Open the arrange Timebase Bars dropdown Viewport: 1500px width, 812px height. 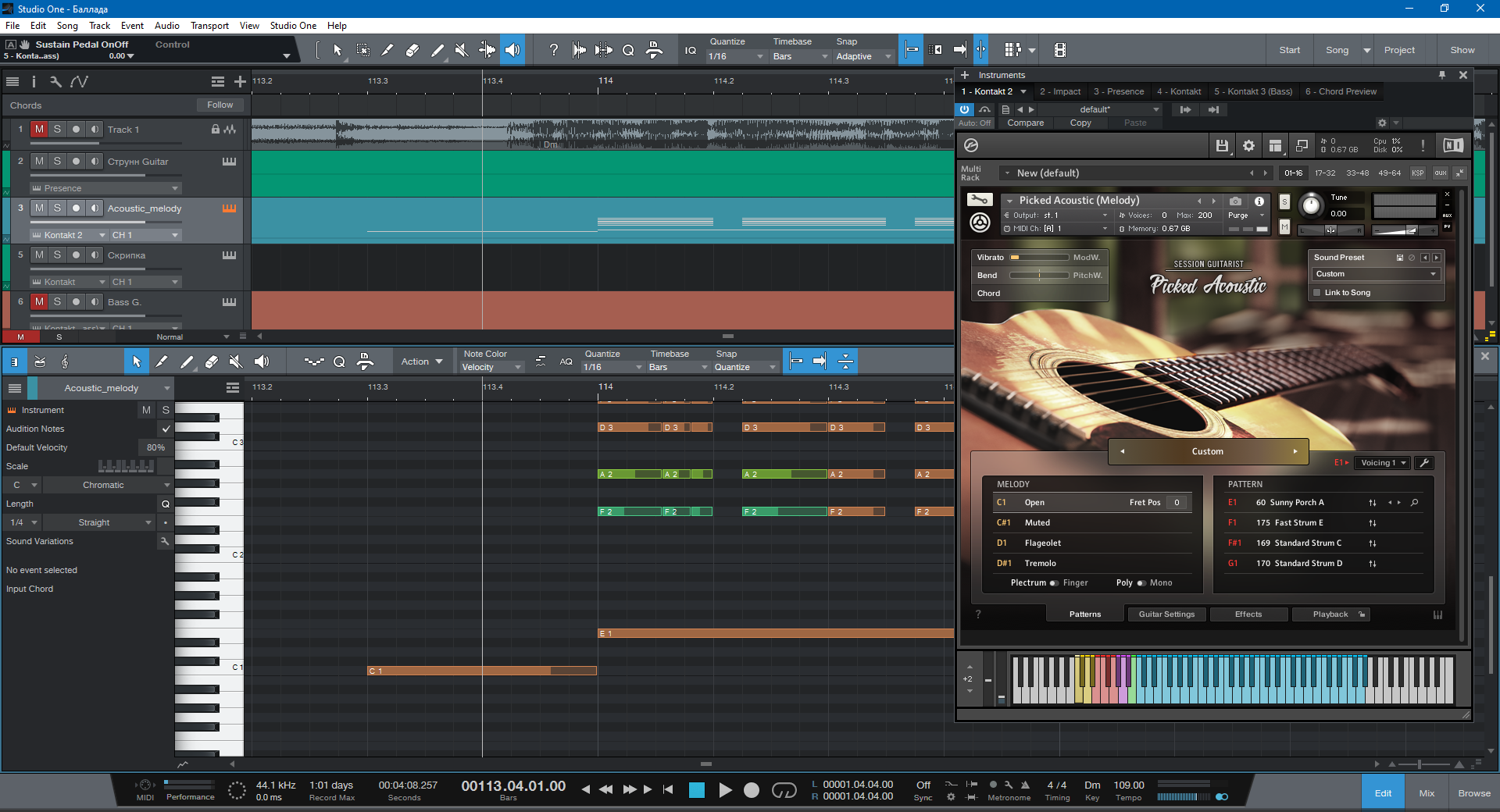(x=800, y=56)
